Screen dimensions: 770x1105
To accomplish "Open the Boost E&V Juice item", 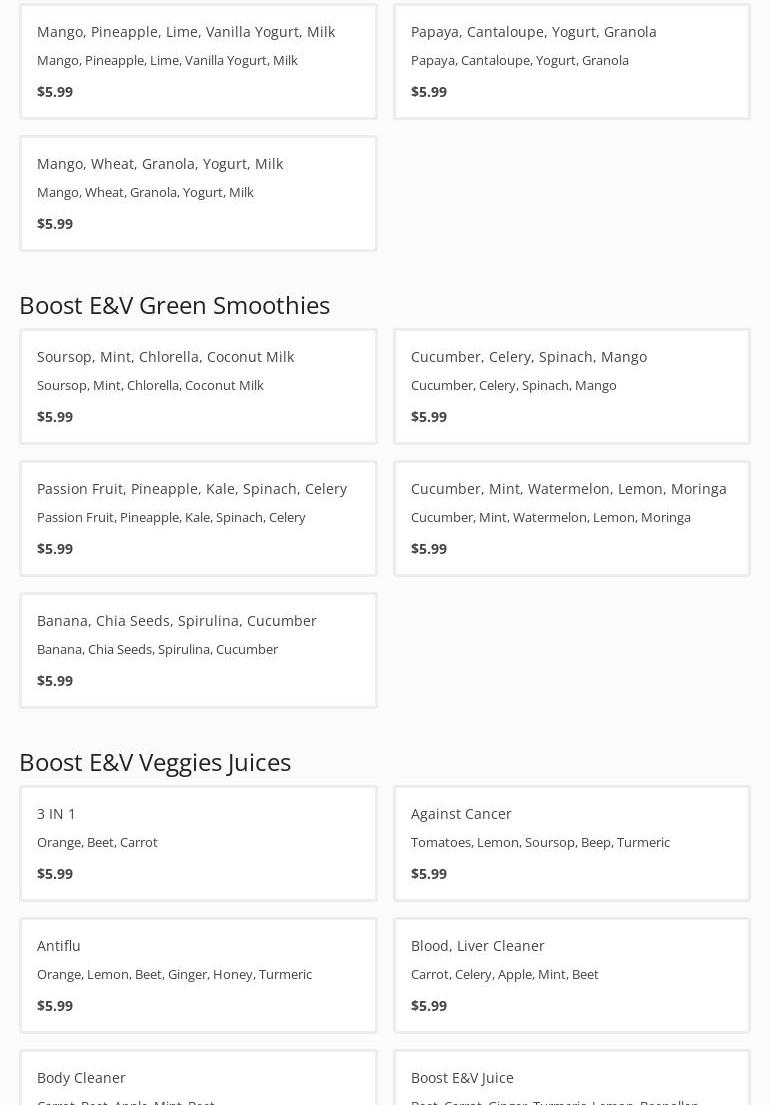I will [462, 1078].
